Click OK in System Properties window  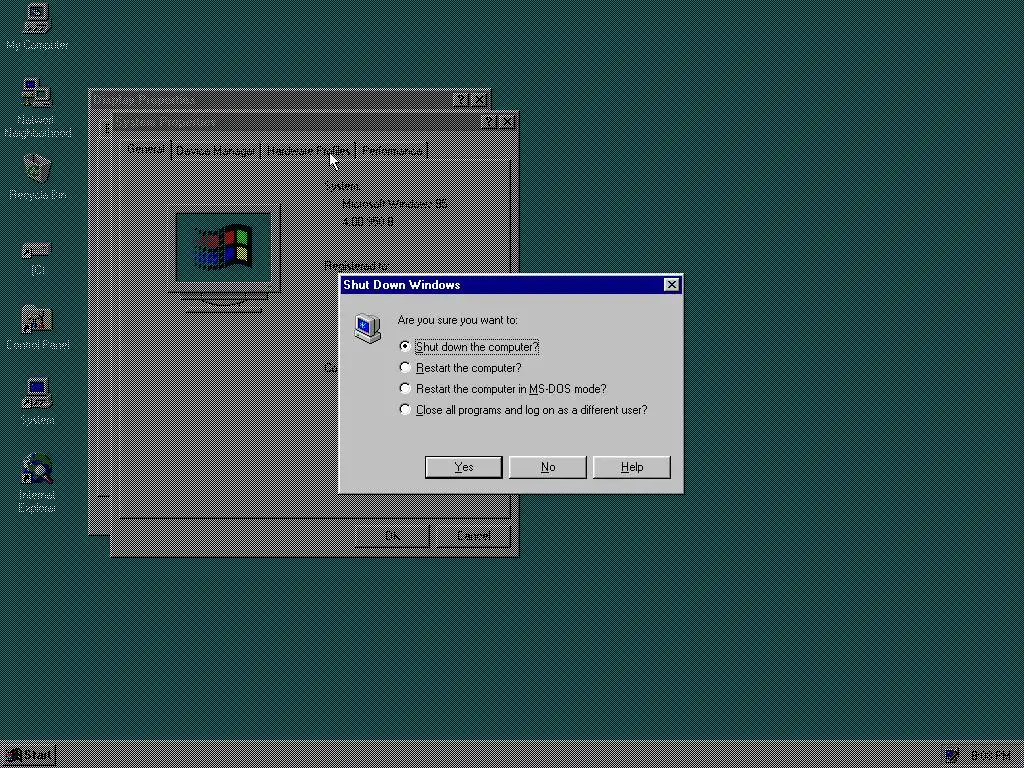point(392,536)
